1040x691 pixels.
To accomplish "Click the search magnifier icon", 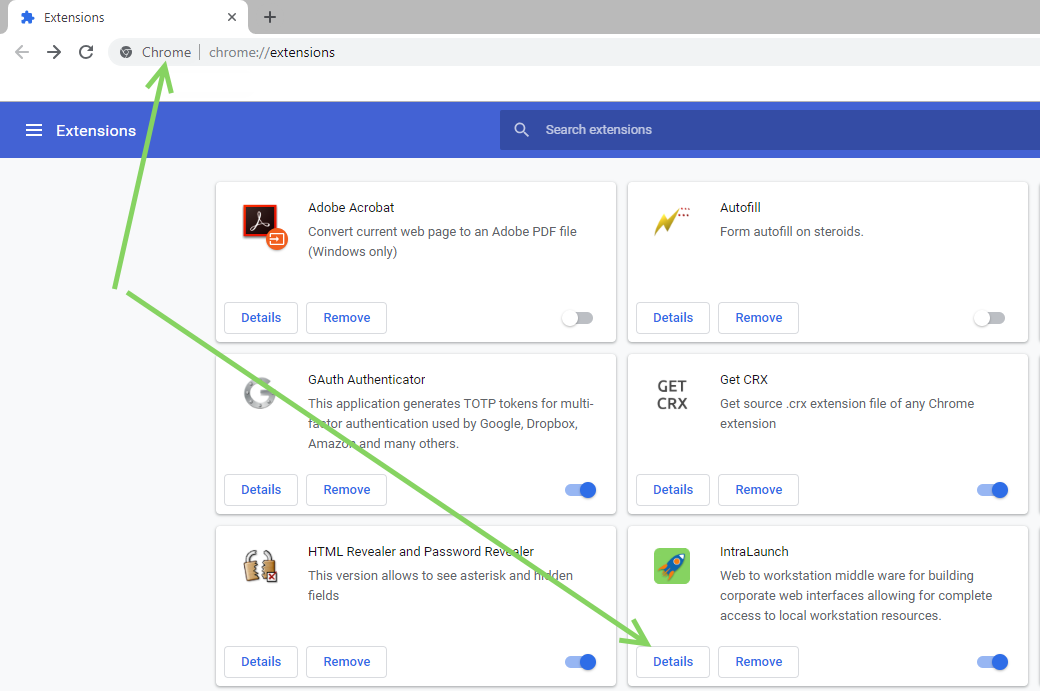I will (521, 130).
